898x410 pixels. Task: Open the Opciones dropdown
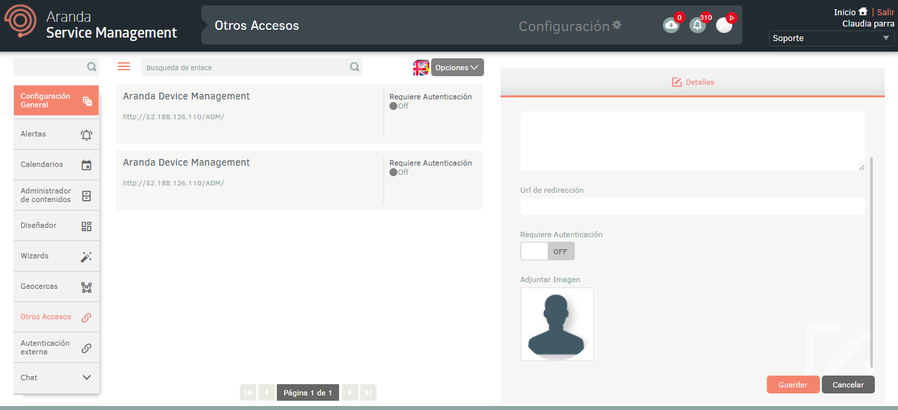[458, 68]
